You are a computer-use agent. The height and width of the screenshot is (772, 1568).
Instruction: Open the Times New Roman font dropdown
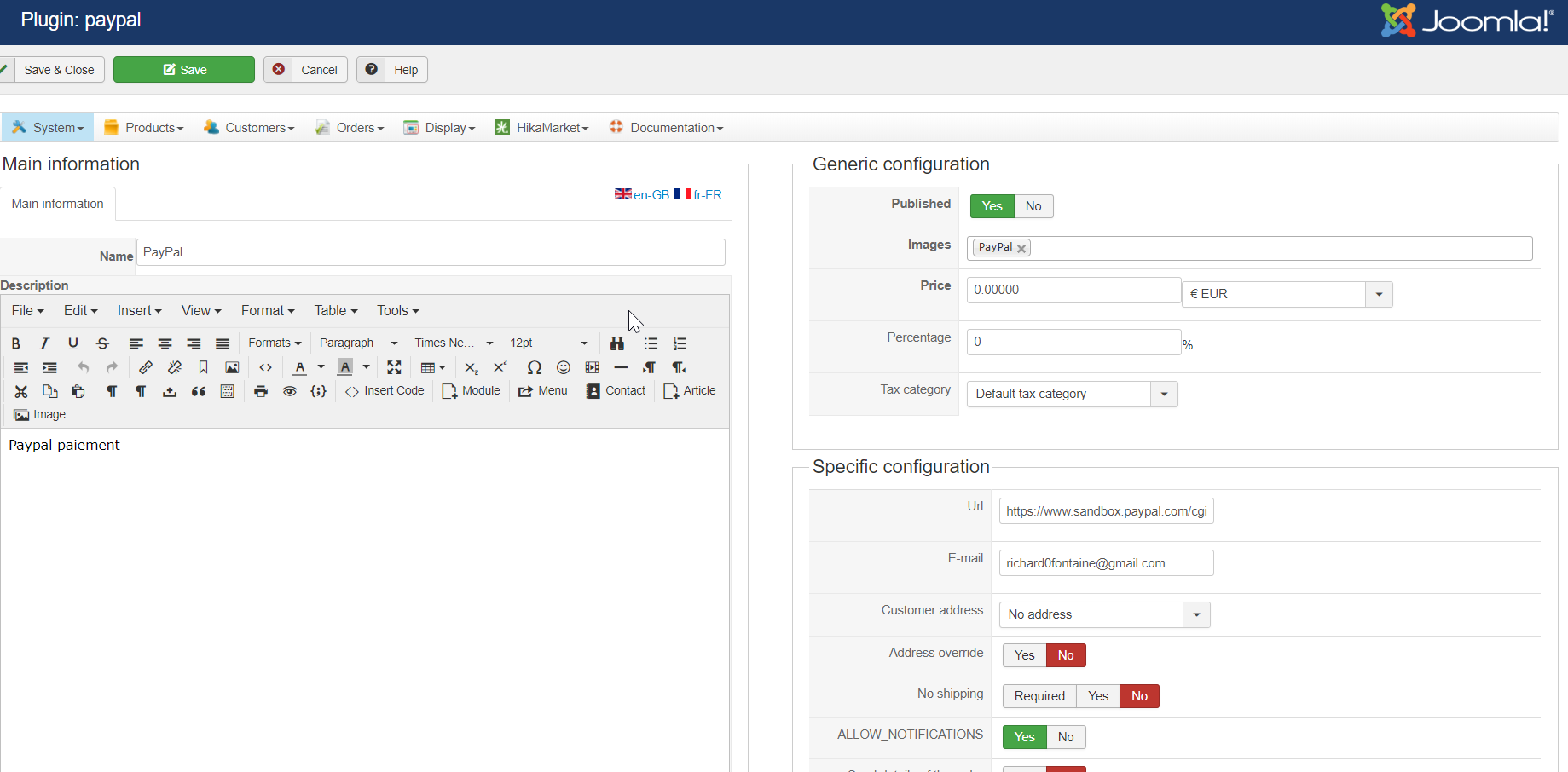[x=454, y=343]
